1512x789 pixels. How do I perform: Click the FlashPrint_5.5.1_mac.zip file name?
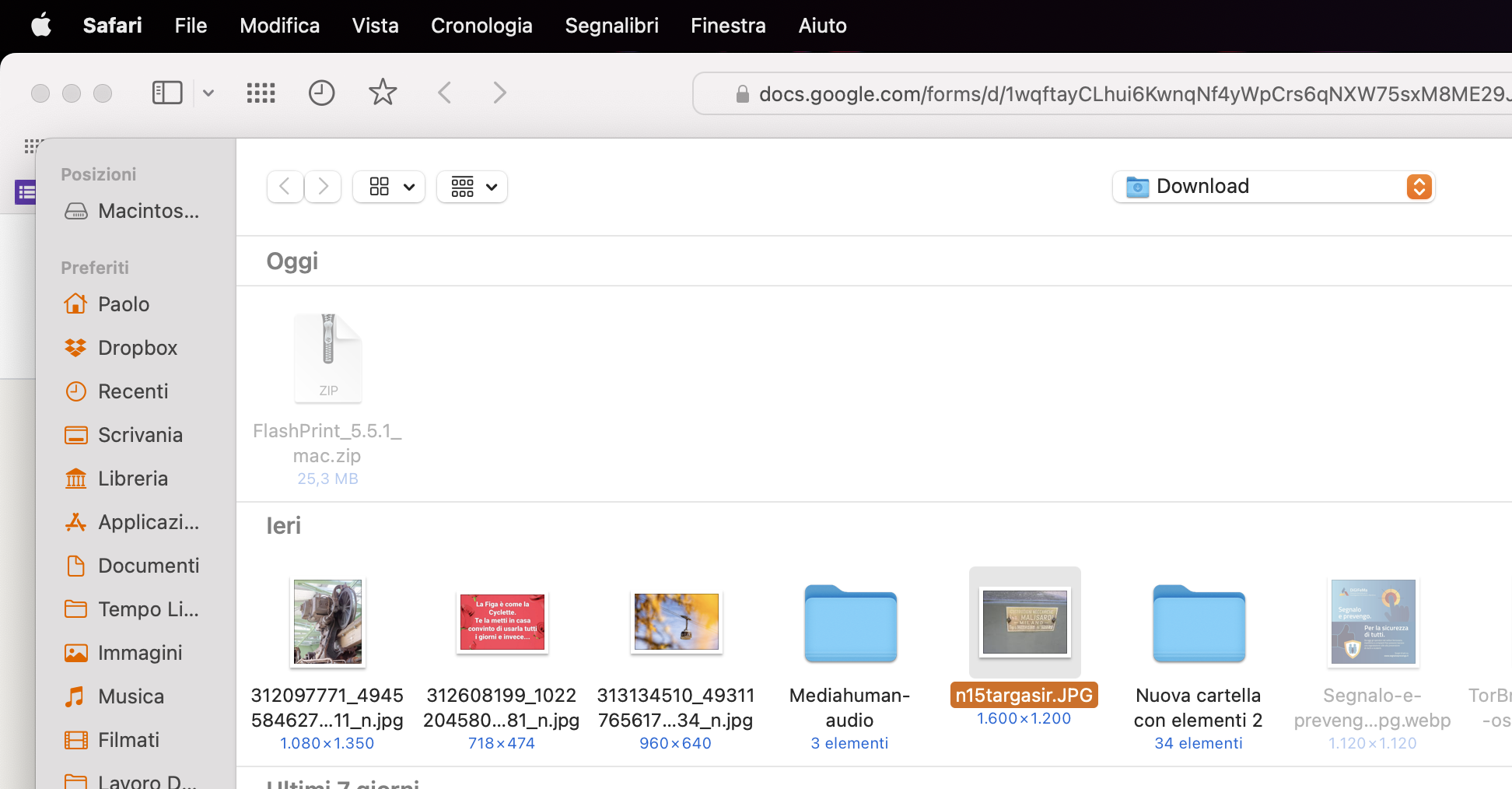pyautogui.click(x=327, y=443)
